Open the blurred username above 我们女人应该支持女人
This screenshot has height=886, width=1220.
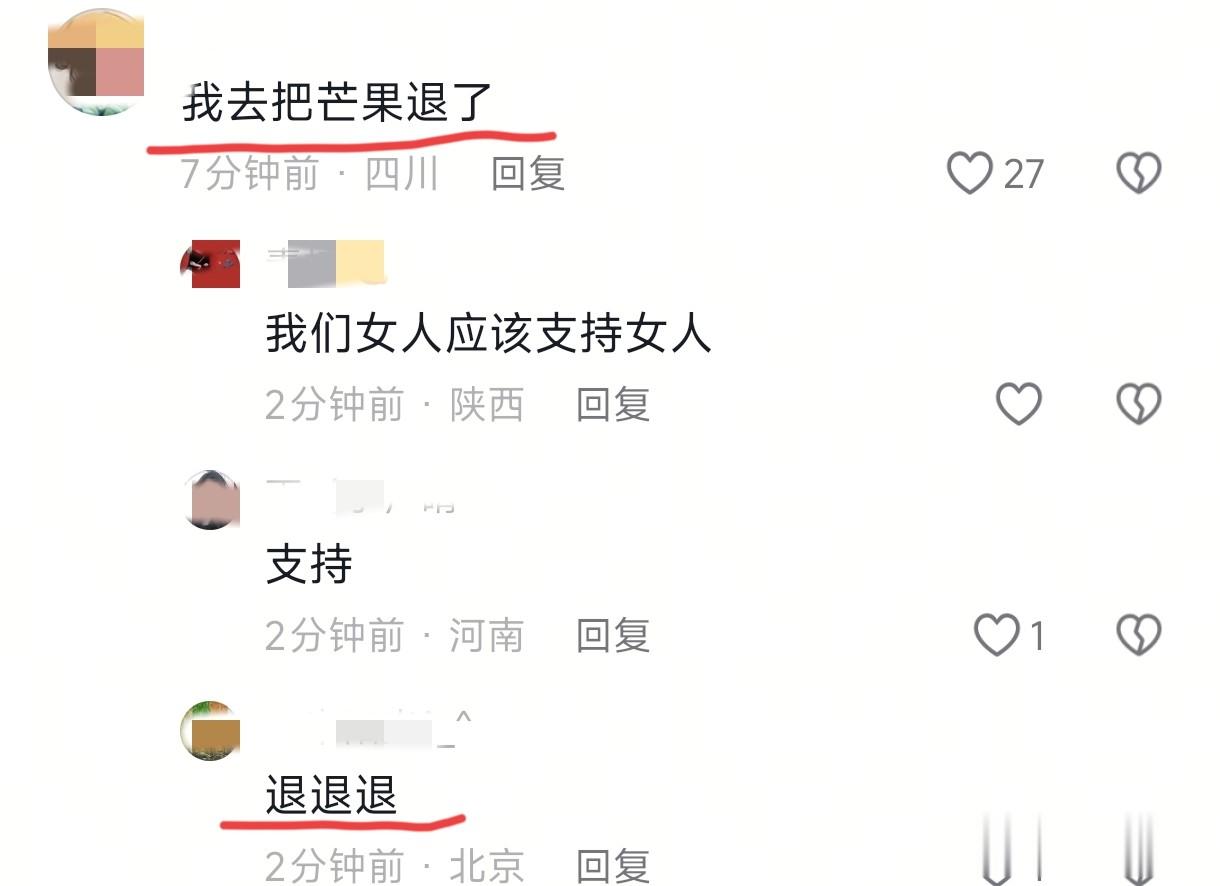coord(326,260)
